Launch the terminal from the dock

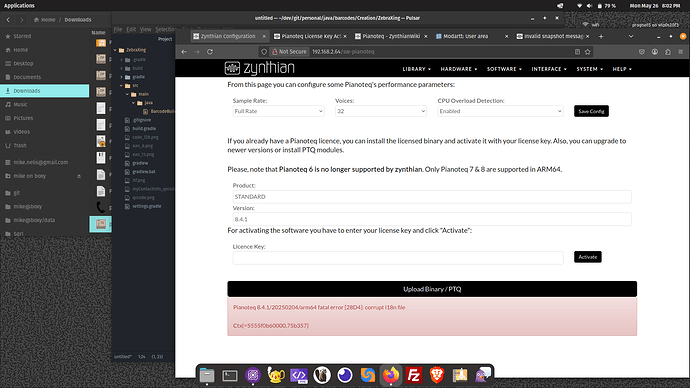230,375
